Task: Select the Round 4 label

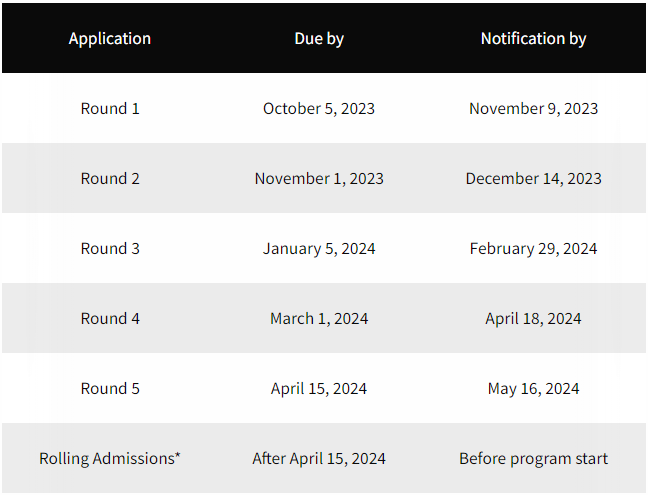Action: pos(110,319)
